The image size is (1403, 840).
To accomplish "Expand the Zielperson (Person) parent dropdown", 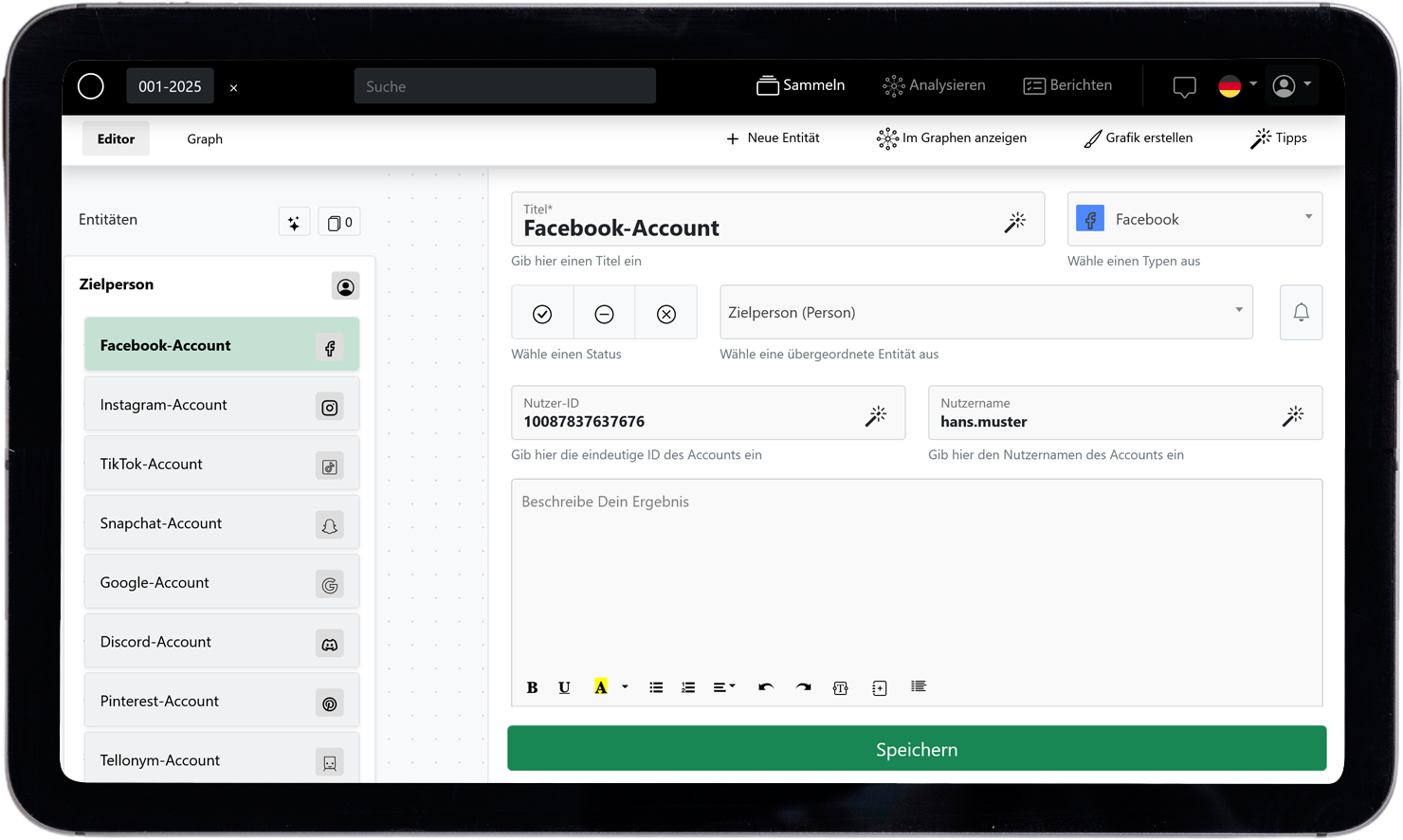I will (x=986, y=312).
